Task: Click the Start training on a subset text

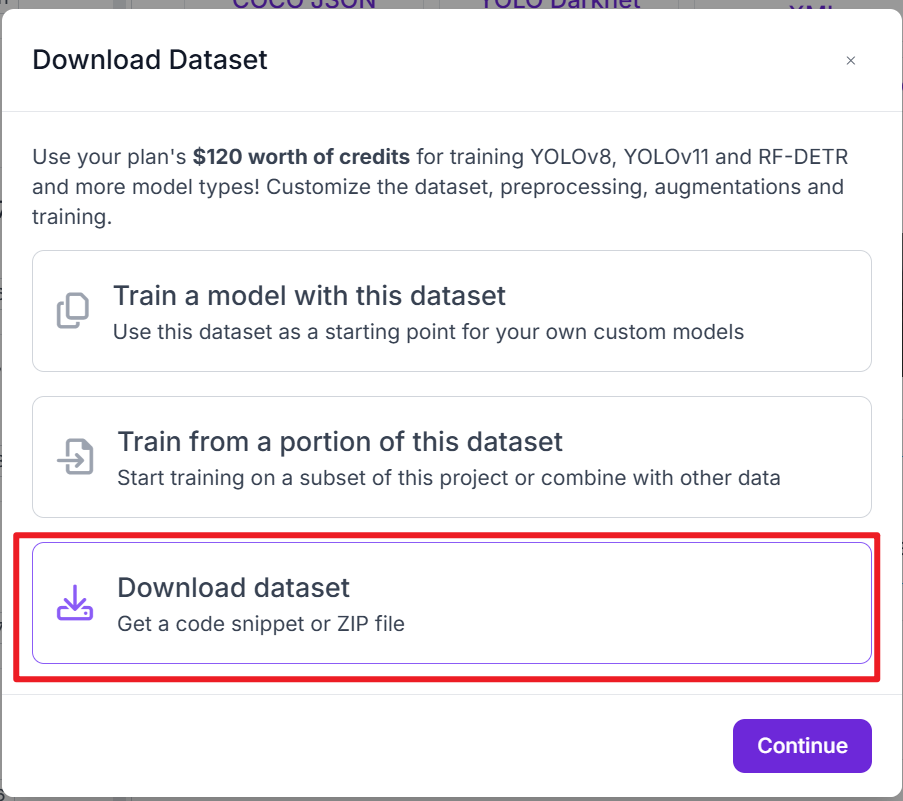Action: tap(448, 478)
